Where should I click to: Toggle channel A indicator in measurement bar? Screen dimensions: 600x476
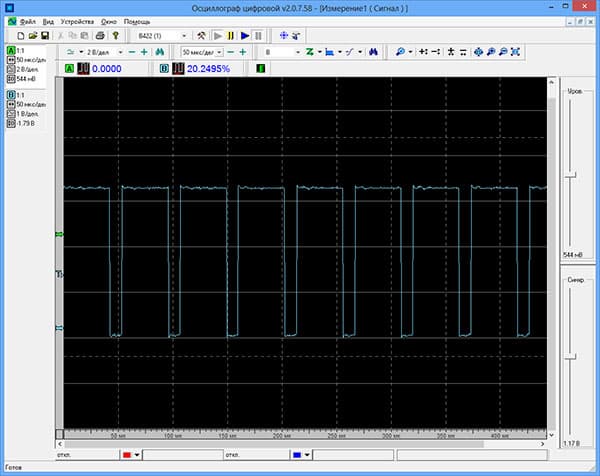pyautogui.click(x=69, y=69)
